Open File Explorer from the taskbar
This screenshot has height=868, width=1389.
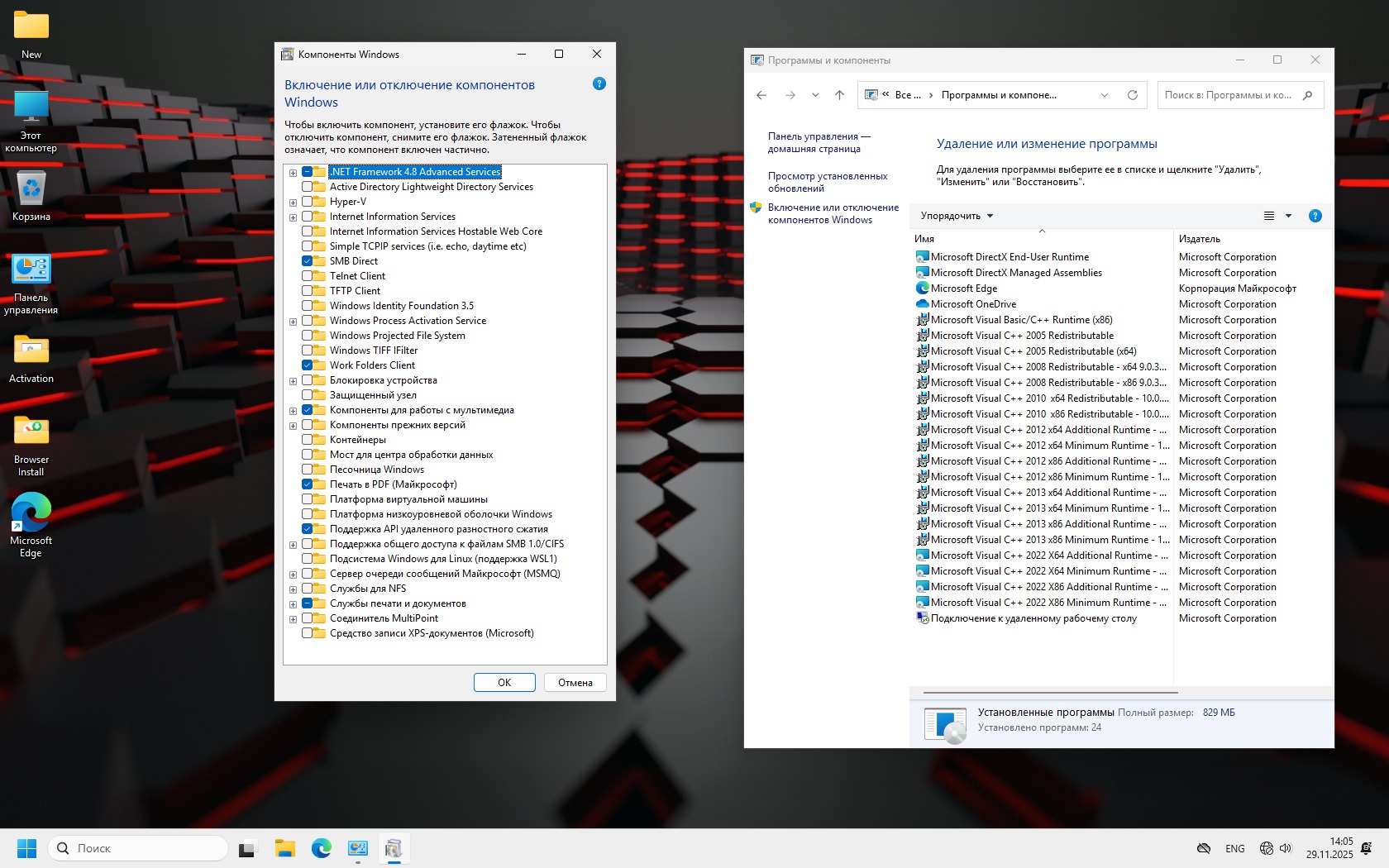285,848
